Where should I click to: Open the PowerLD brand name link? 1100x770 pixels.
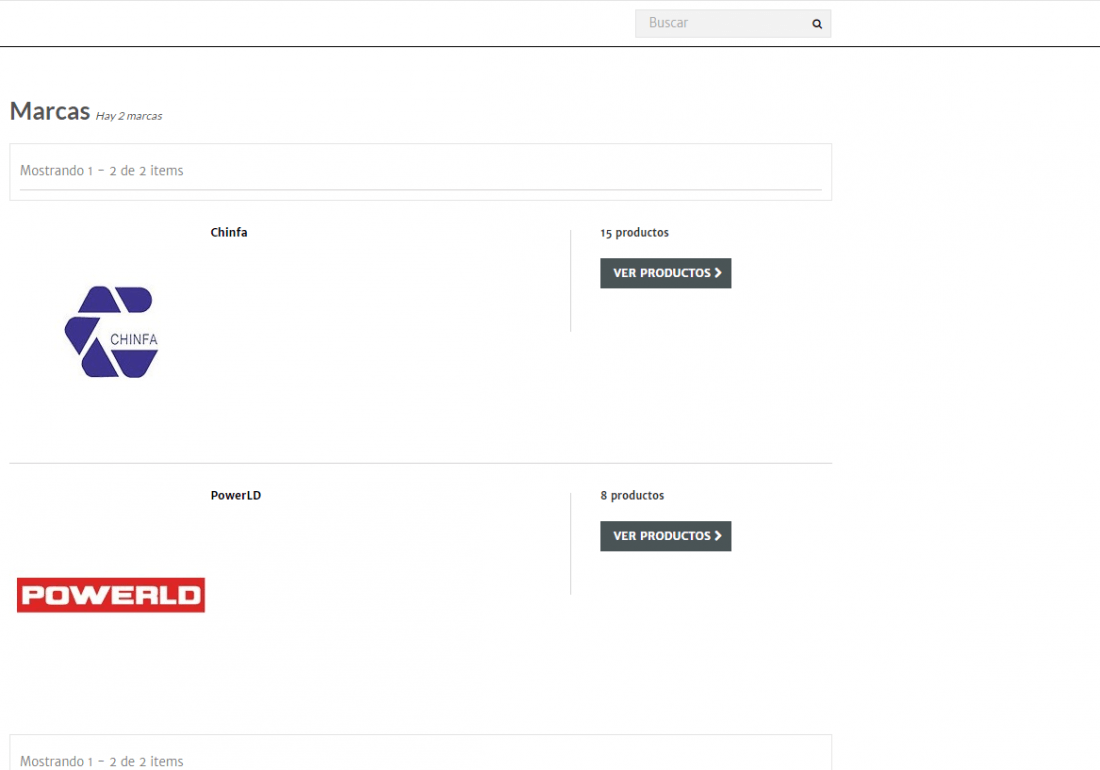pyautogui.click(x=236, y=495)
